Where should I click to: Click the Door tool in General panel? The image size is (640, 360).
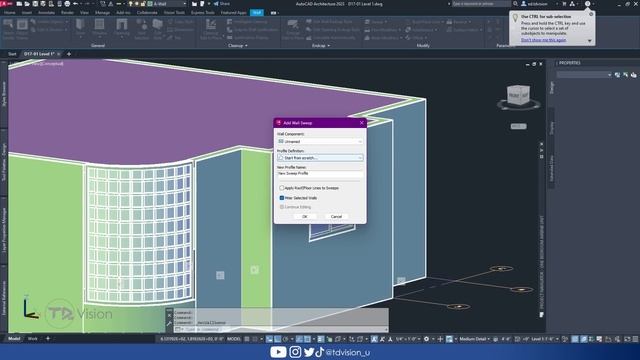80,28
